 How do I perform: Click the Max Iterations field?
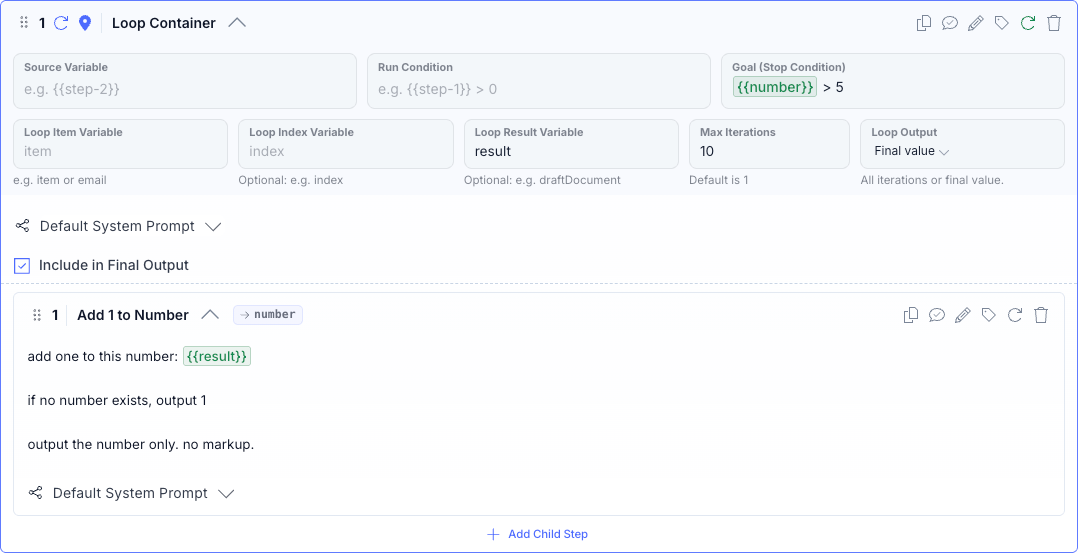click(769, 144)
